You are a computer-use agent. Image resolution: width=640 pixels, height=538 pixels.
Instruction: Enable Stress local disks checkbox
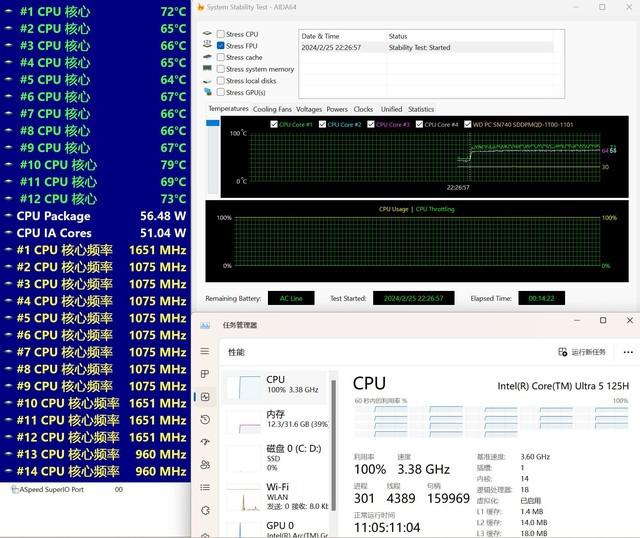(220, 80)
